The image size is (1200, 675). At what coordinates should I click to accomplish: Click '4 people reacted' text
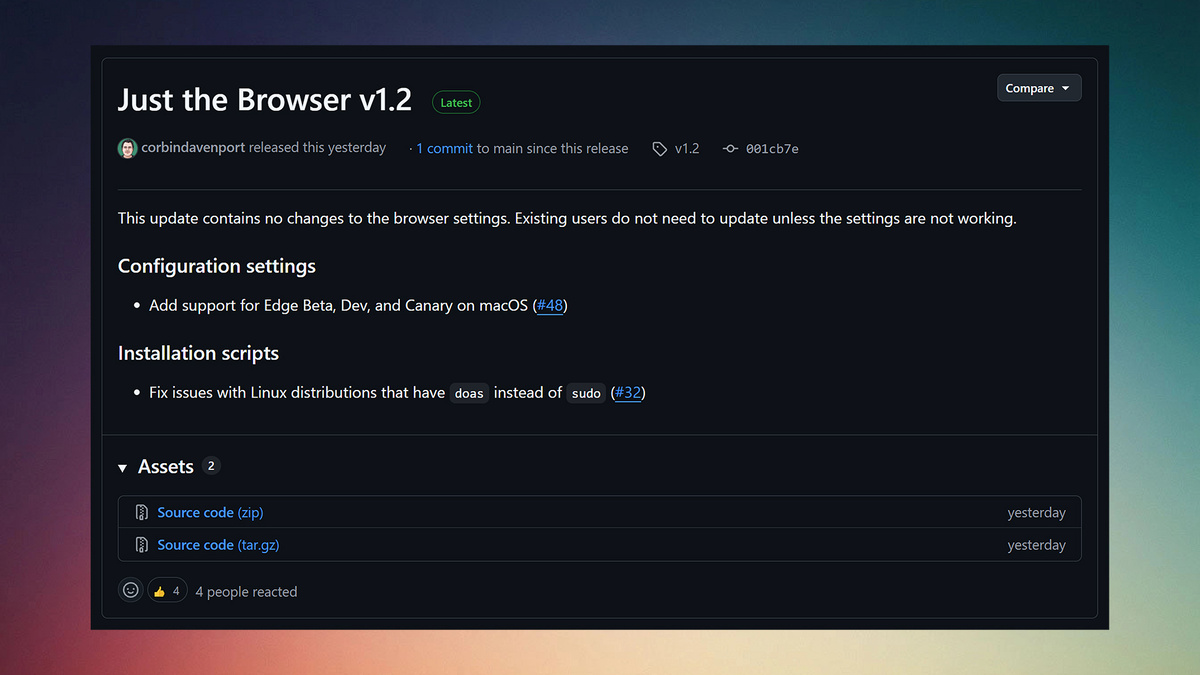tap(246, 592)
